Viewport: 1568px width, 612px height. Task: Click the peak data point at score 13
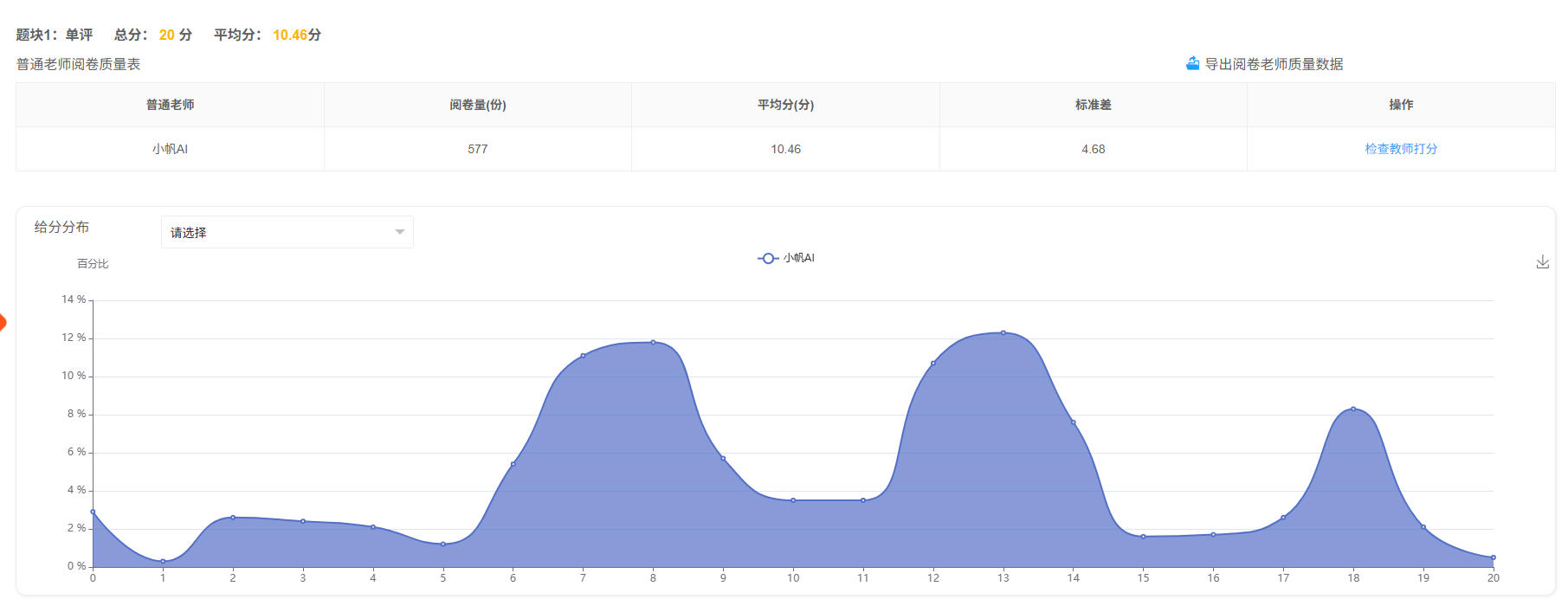pos(1003,332)
